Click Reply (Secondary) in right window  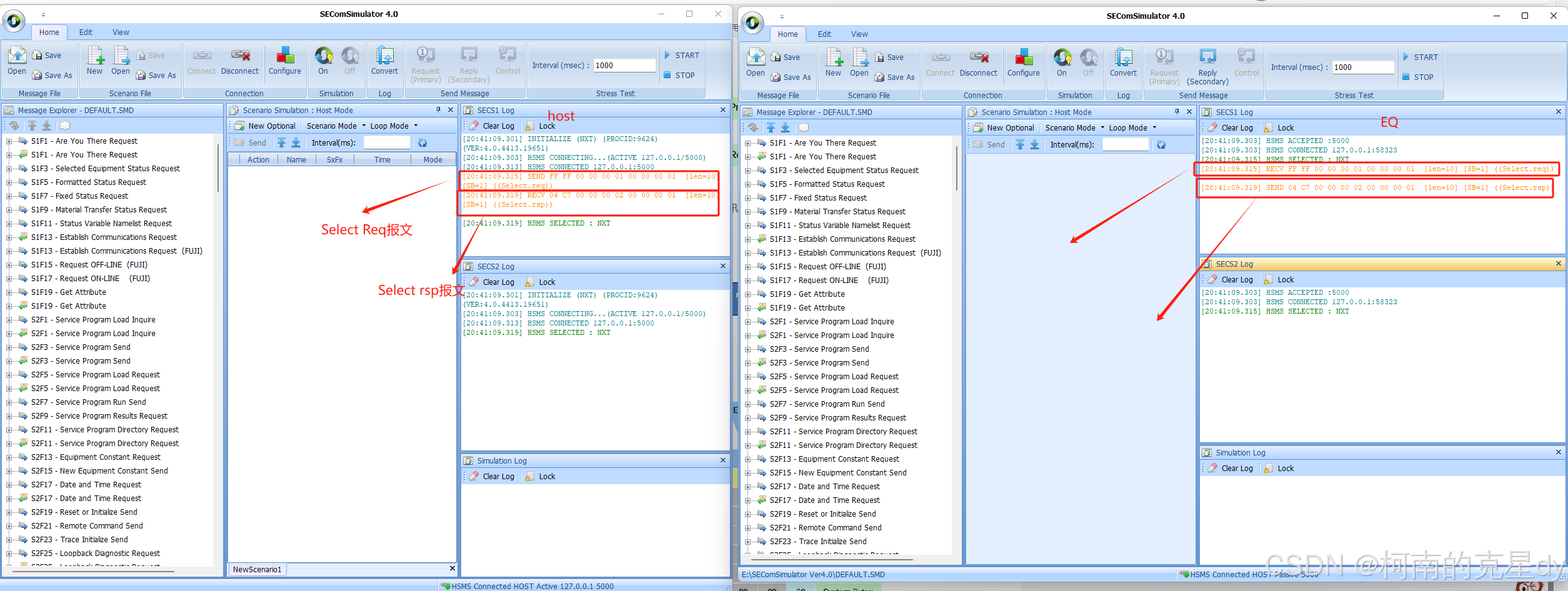pyautogui.click(x=1207, y=67)
